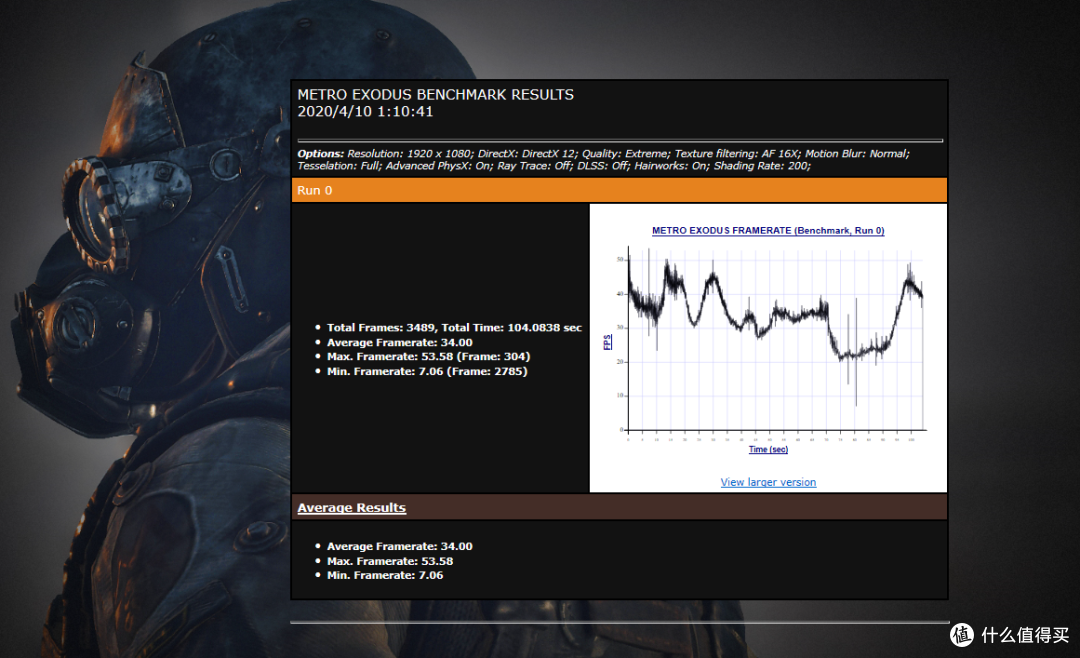Image resolution: width=1080 pixels, height=658 pixels.
Task: Click 'Max. Framerate: 53.58 (Frame: 304)'
Action: (x=428, y=357)
